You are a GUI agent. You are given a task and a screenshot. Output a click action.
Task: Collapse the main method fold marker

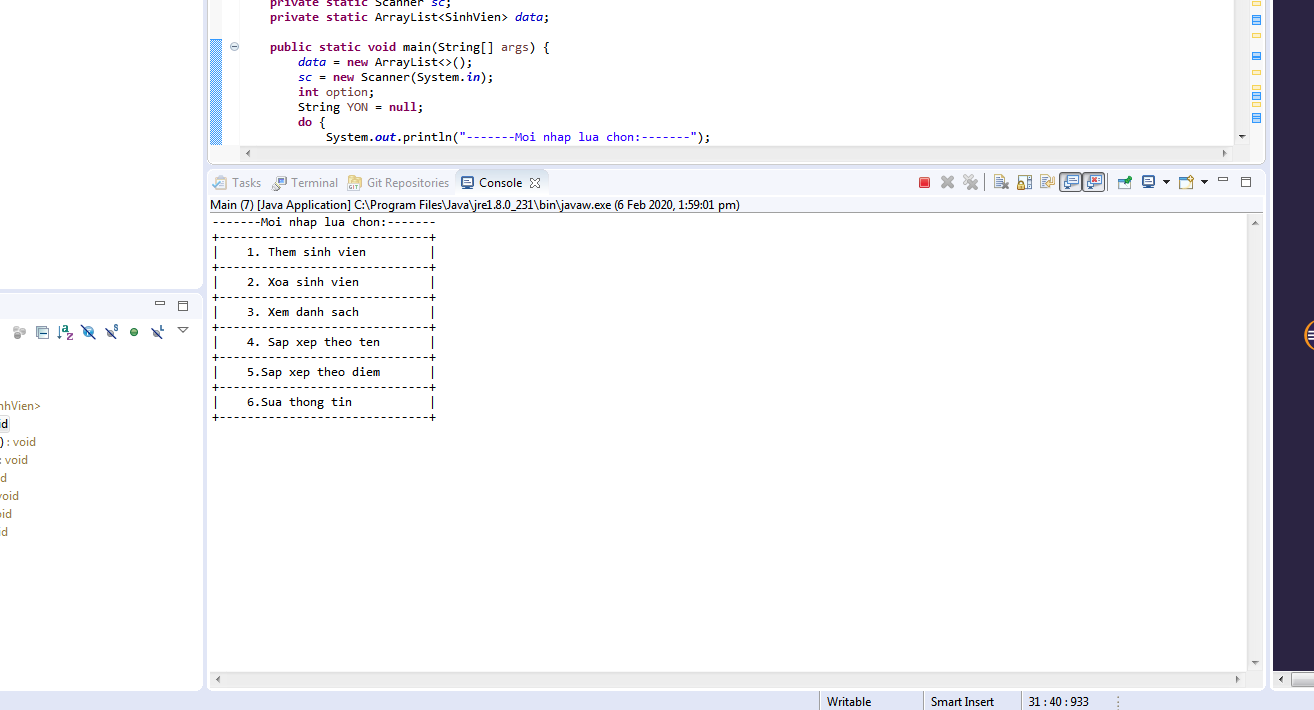coord(234,47)
